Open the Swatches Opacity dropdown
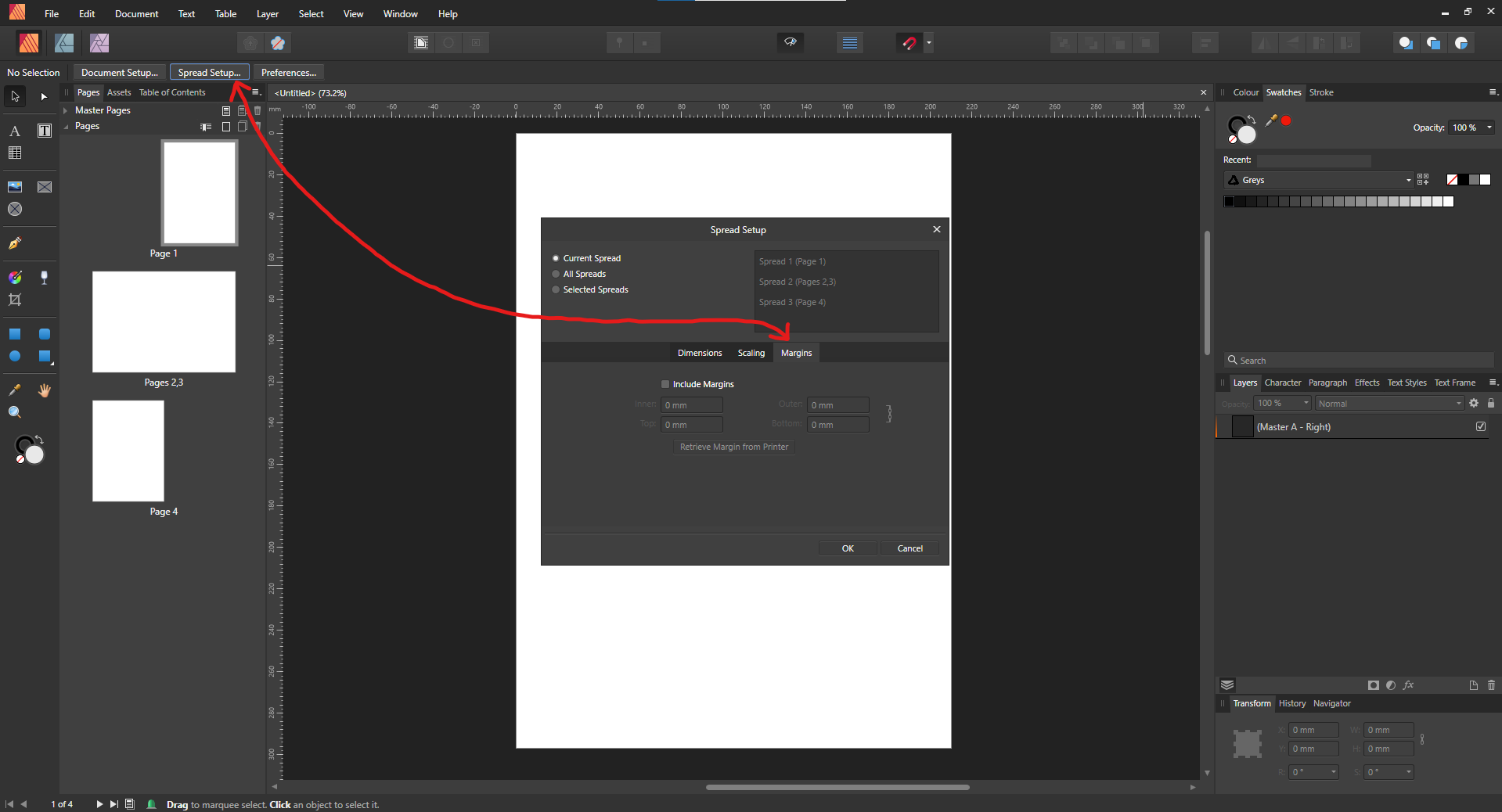 click(x=1489, y=128)
